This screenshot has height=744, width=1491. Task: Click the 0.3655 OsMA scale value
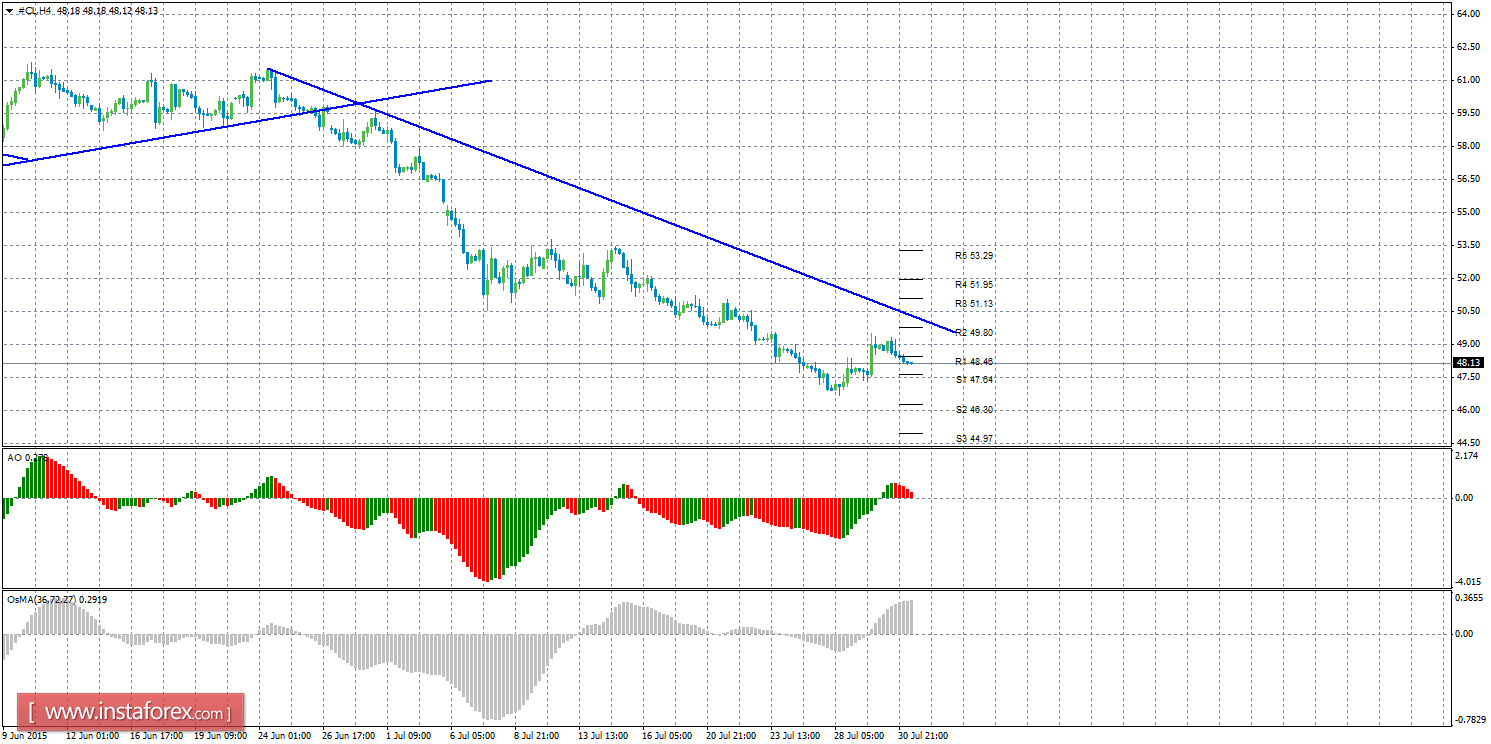click(x=1467, y=597)
